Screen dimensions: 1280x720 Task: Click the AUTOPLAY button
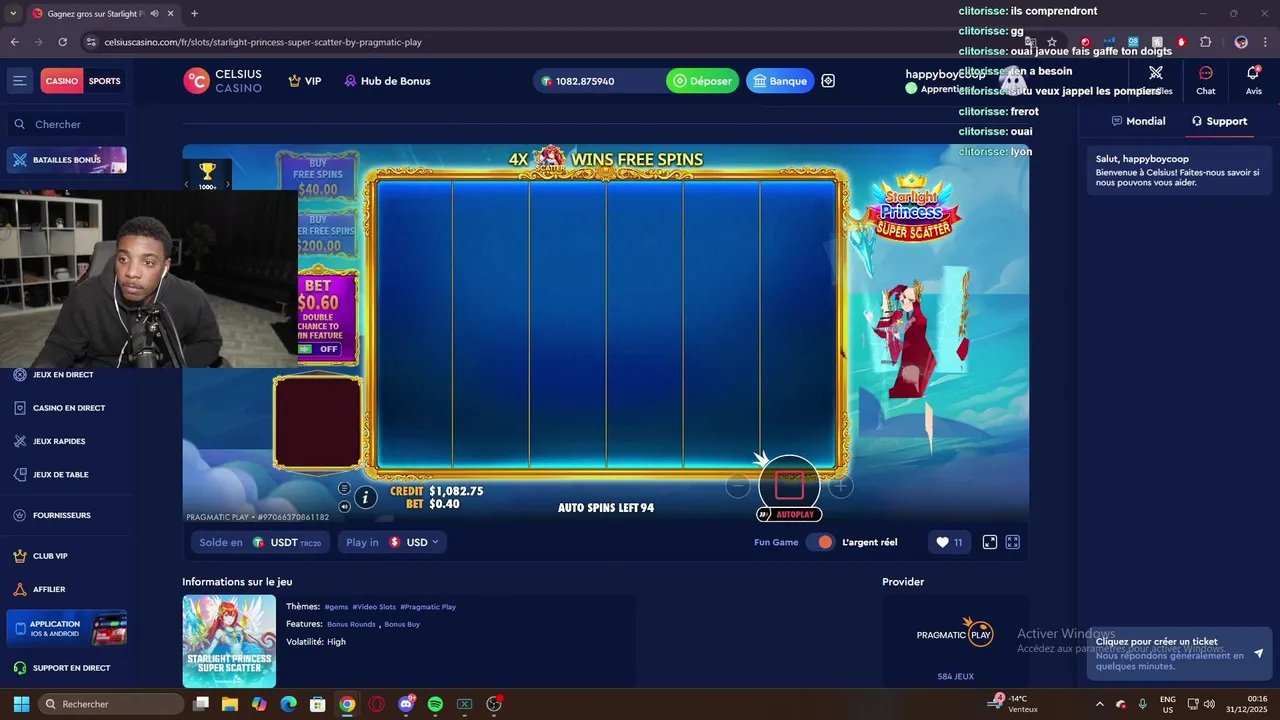[x=789, y=514]
